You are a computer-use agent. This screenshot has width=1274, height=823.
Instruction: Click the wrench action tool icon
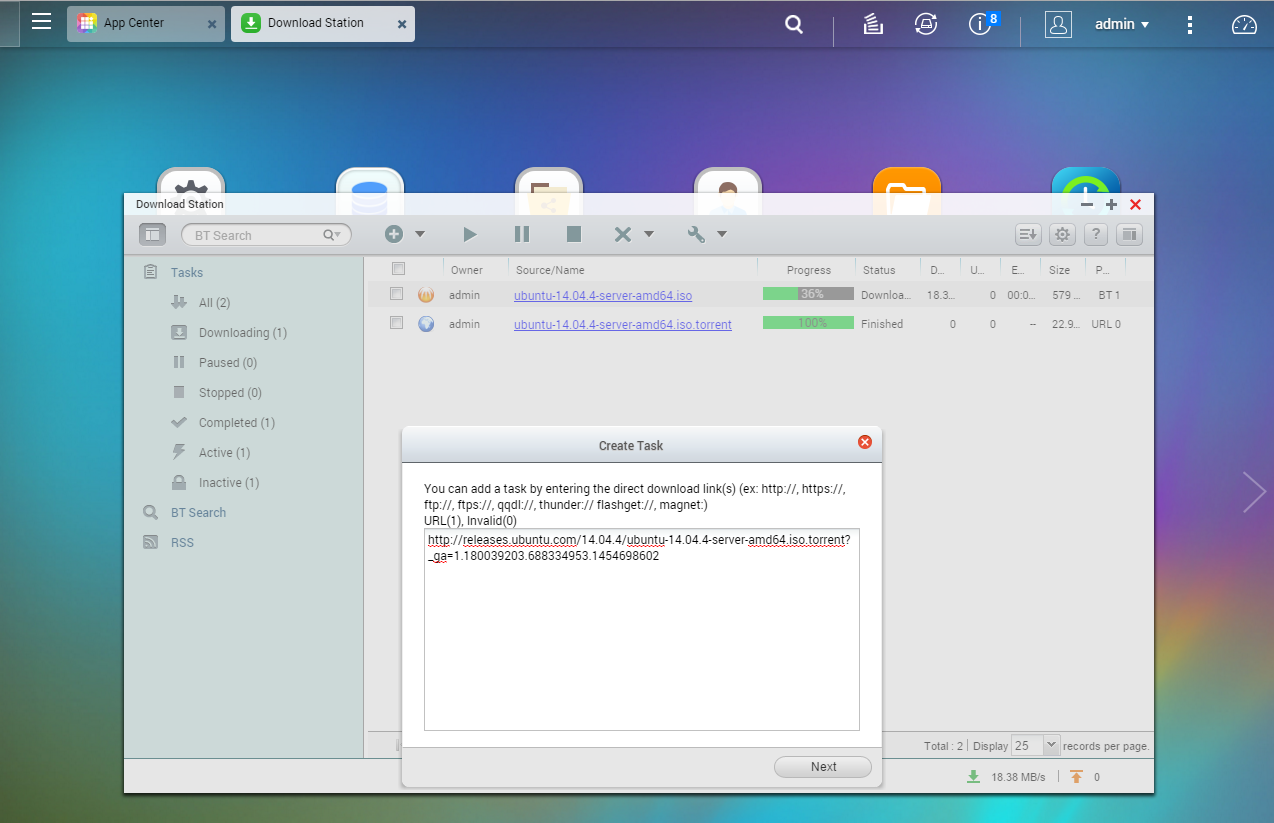tap(697, 234)
